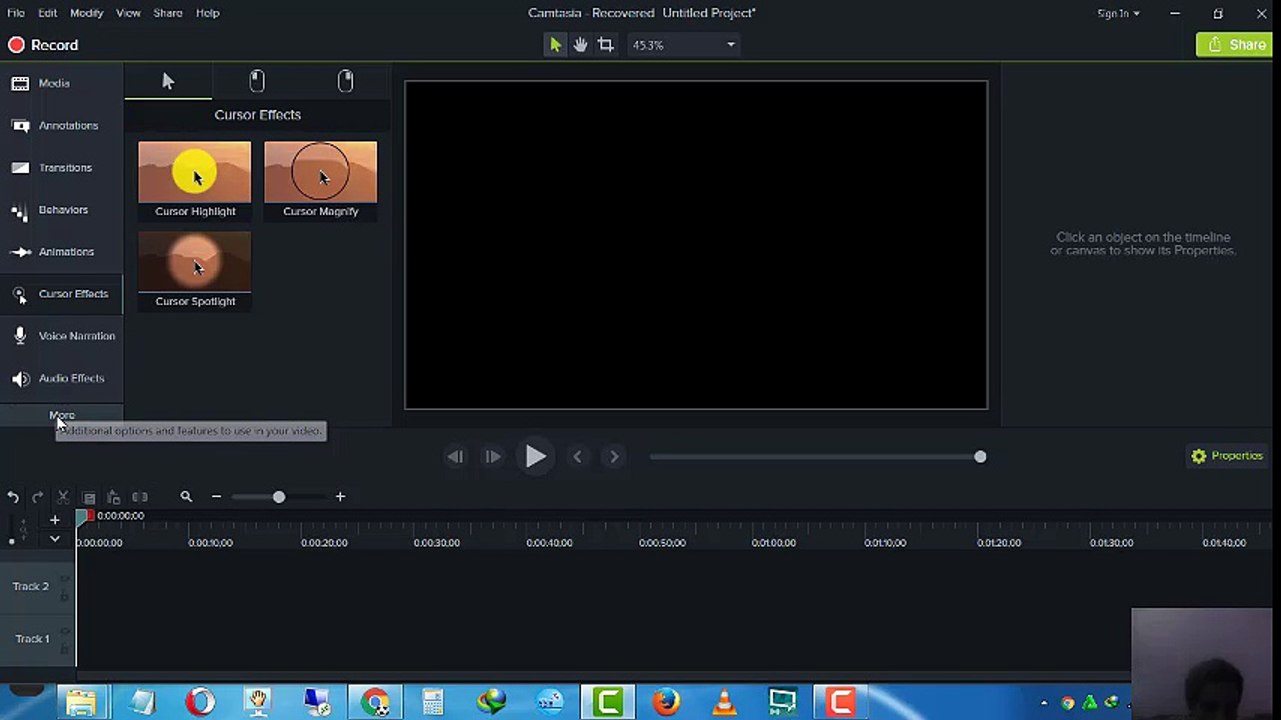Switch to the cursor pointer effects tab
Viewport: 1281px width, 720px height.
pos(168,82)
